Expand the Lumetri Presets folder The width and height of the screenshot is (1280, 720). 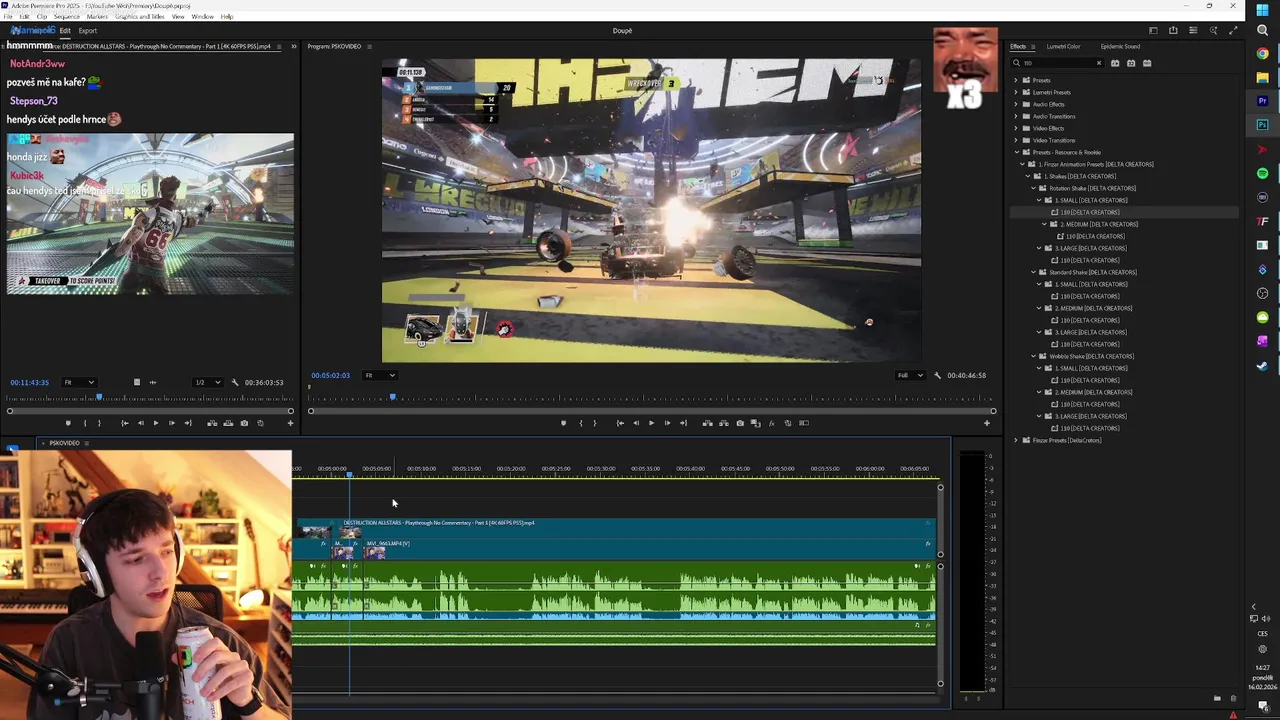(1016, 92)
